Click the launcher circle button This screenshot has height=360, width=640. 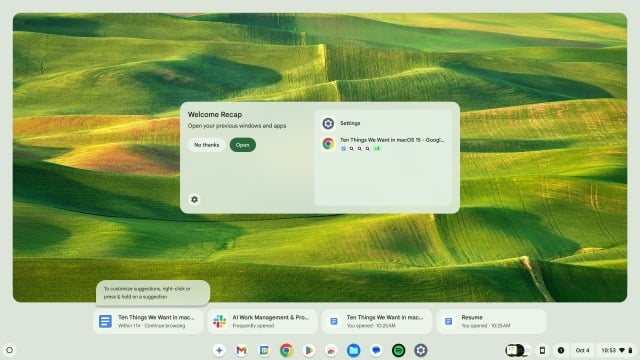pos(9,350)
